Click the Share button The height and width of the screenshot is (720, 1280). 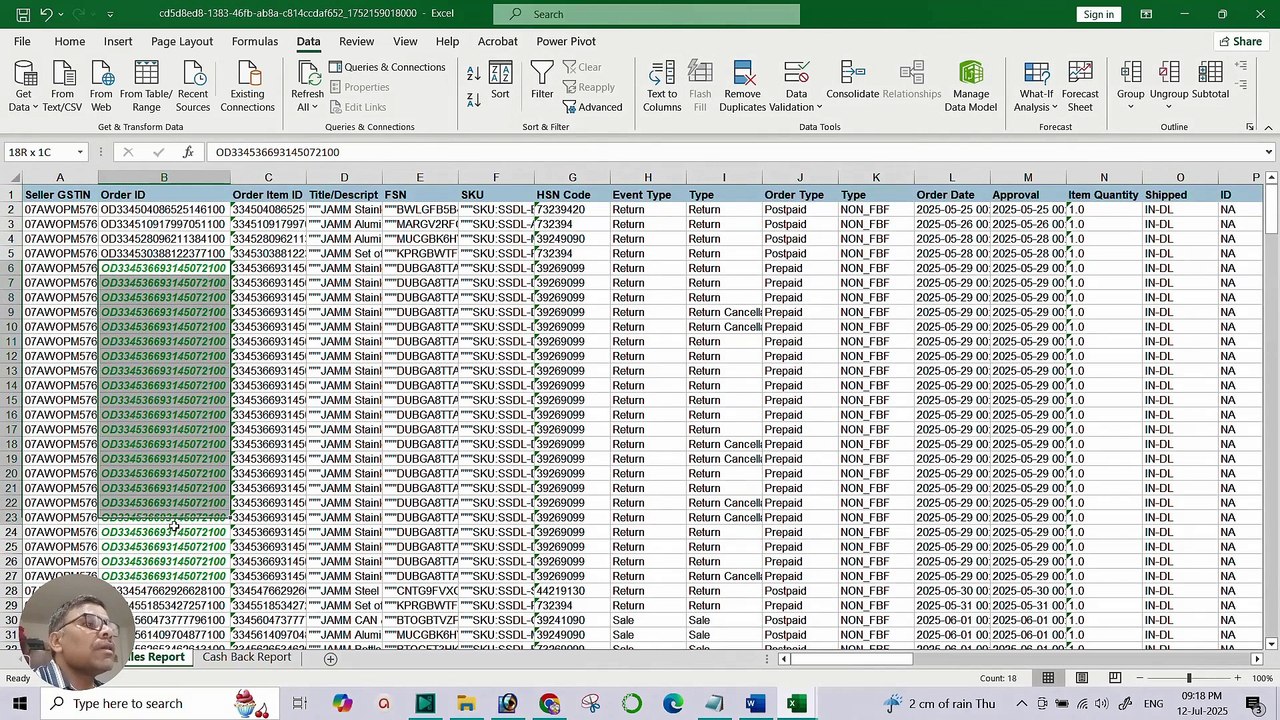coord(1239,41)
